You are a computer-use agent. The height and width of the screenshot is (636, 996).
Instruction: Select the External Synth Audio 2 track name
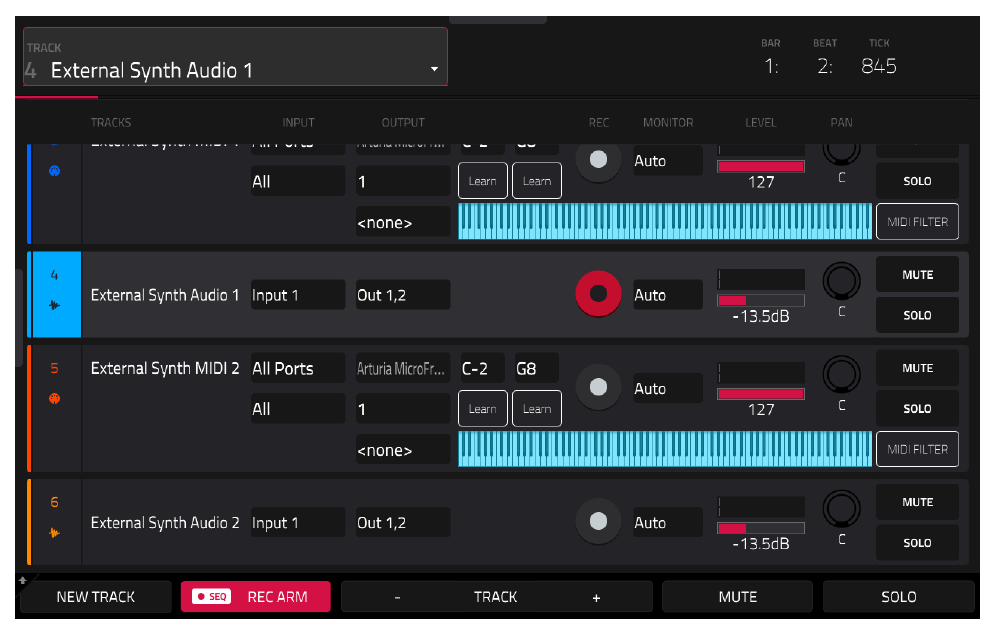(165, 523)
